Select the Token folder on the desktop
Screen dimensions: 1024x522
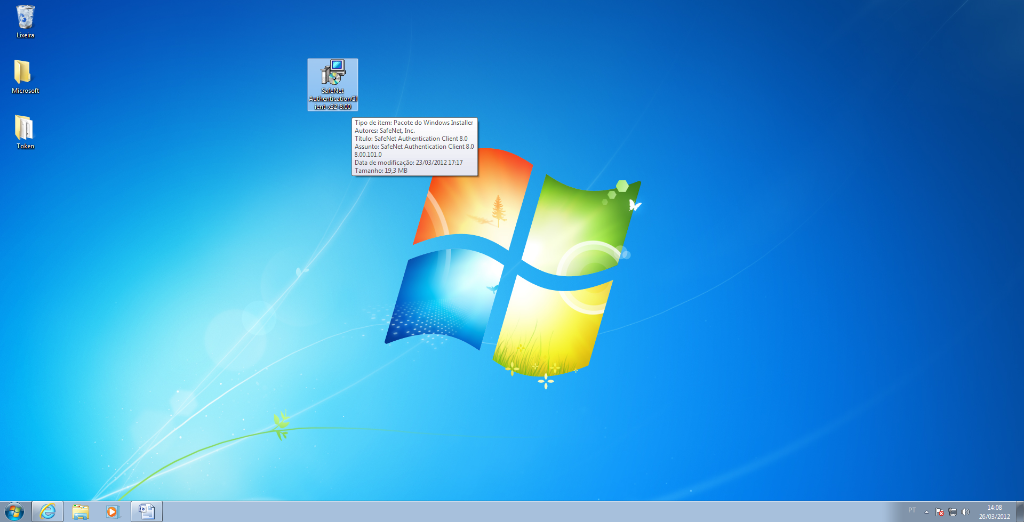[24, 127]
